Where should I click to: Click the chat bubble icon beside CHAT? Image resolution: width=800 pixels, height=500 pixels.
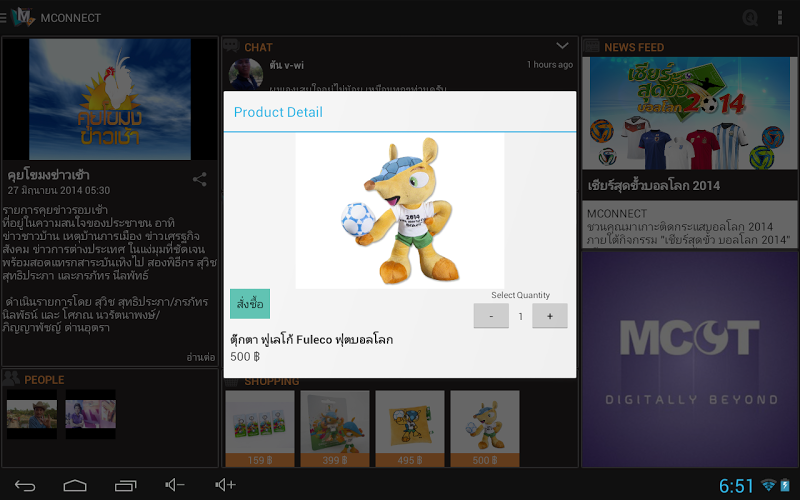click(231, 46)
